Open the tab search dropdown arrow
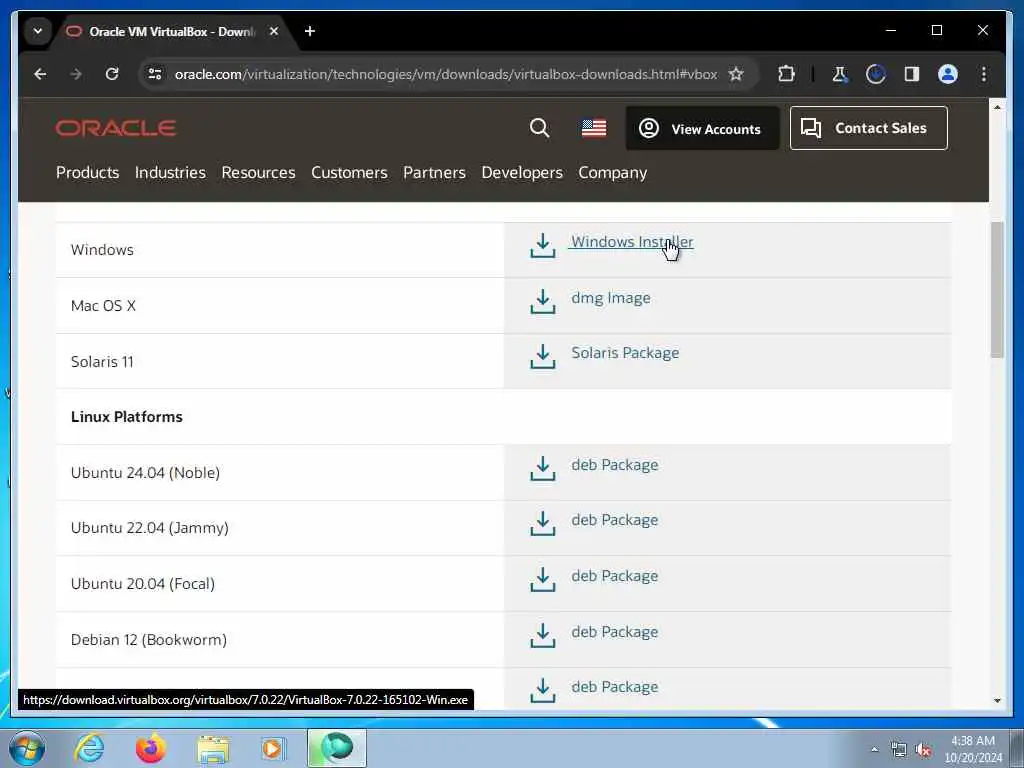Screen dimensions: 1024x768 coord(38,31)
